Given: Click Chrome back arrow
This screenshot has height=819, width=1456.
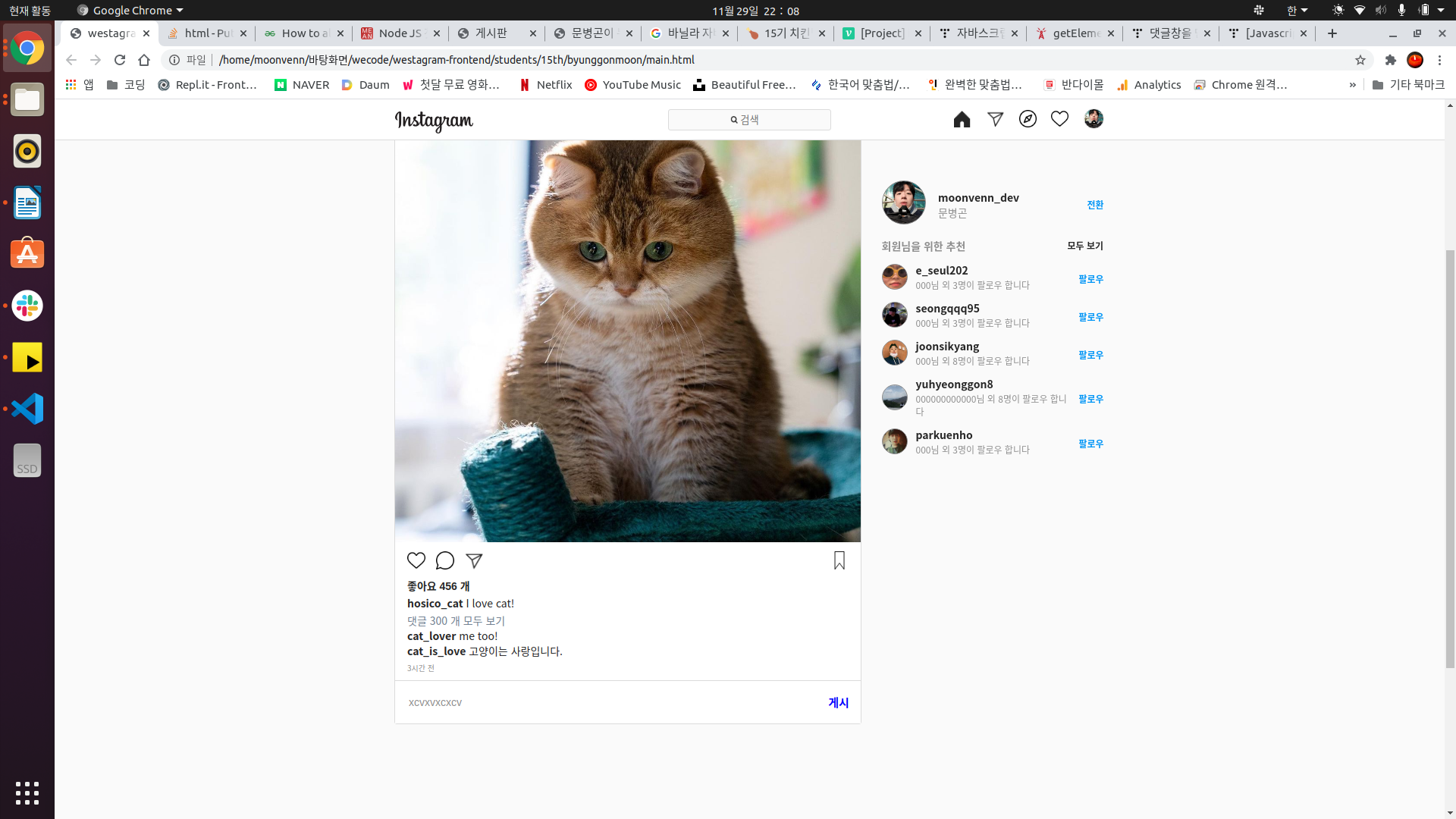Looking at the screenshot, I should click(71, 60).
